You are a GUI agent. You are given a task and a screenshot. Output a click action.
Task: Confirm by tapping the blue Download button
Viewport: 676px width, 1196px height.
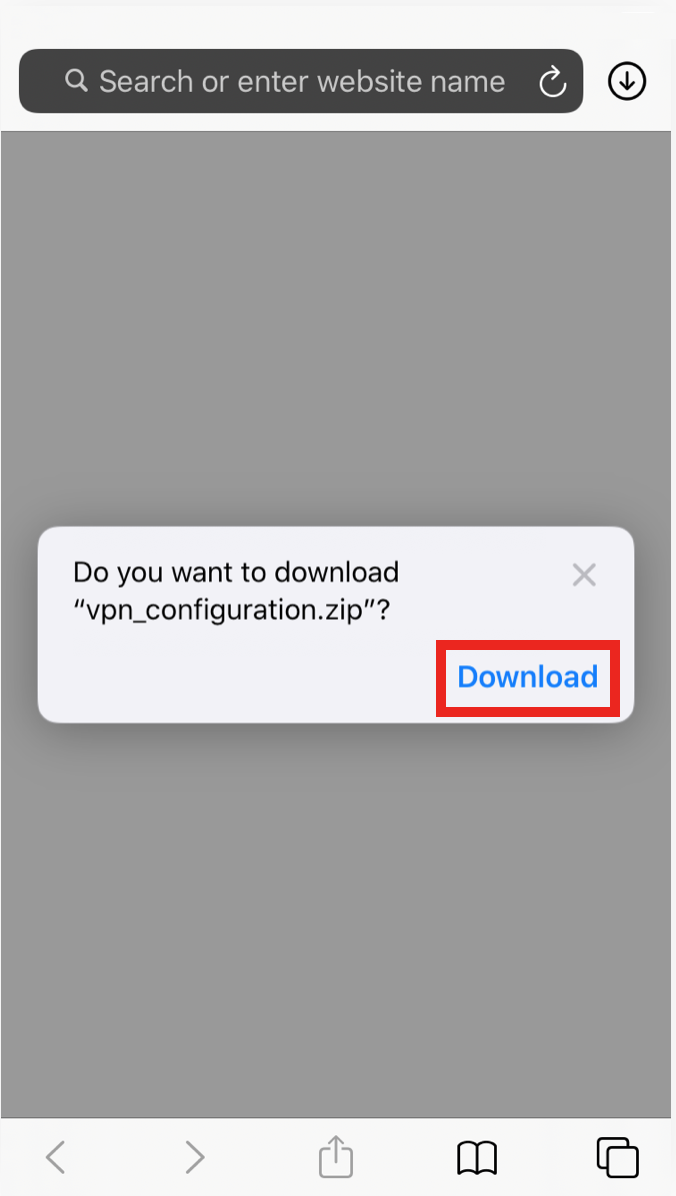click(x=527, y=677)
